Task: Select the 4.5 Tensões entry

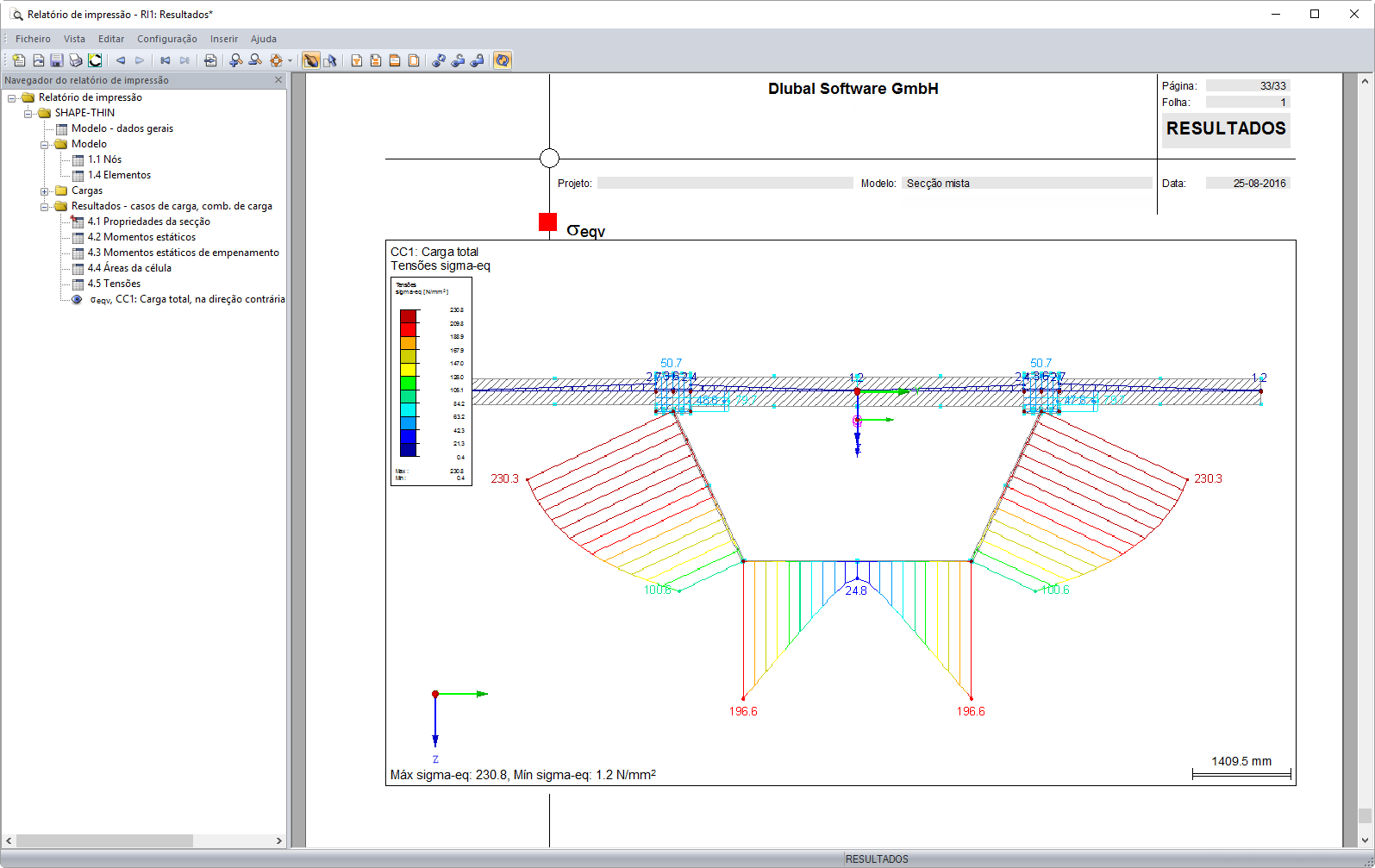Action: tap(114, 284)
